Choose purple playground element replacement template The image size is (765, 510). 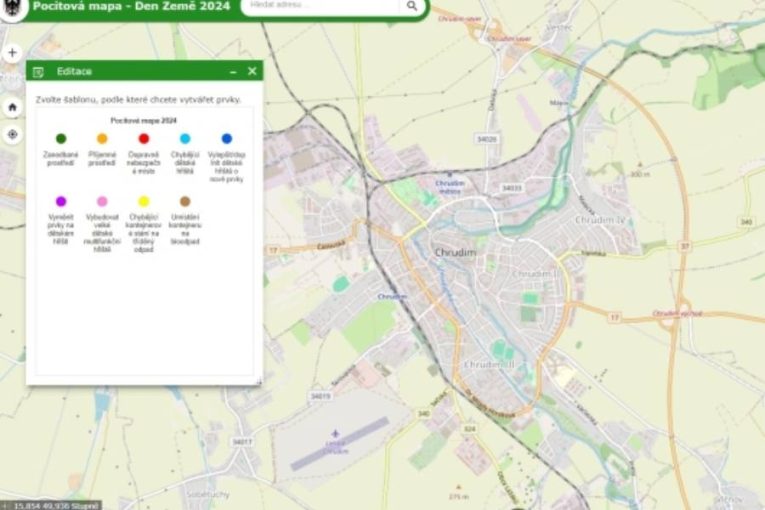pos(61,201)
